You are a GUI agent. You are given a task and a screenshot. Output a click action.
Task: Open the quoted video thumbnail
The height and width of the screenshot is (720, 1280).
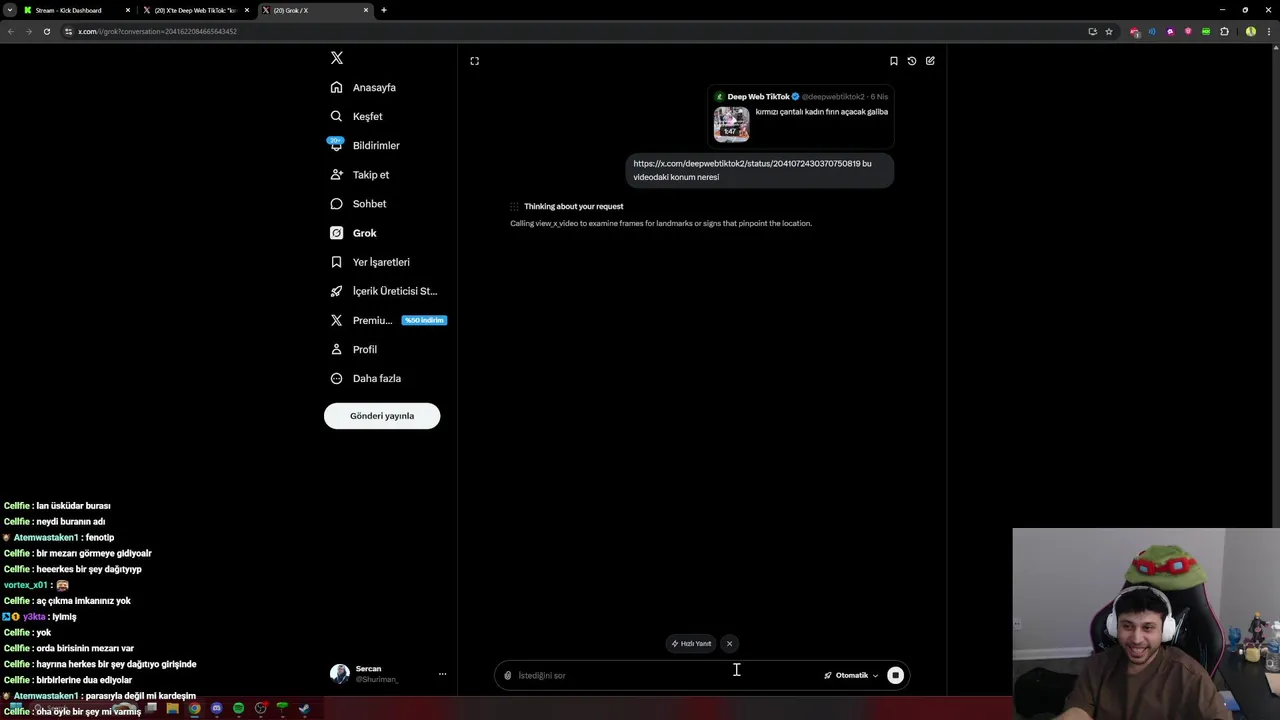pos(731,124)
